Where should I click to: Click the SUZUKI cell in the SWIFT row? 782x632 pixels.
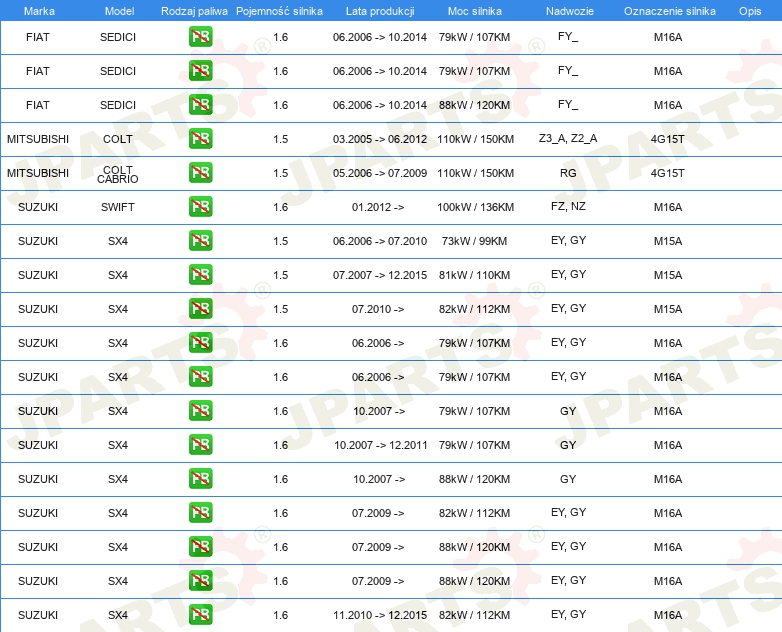[x=38, y=207]
